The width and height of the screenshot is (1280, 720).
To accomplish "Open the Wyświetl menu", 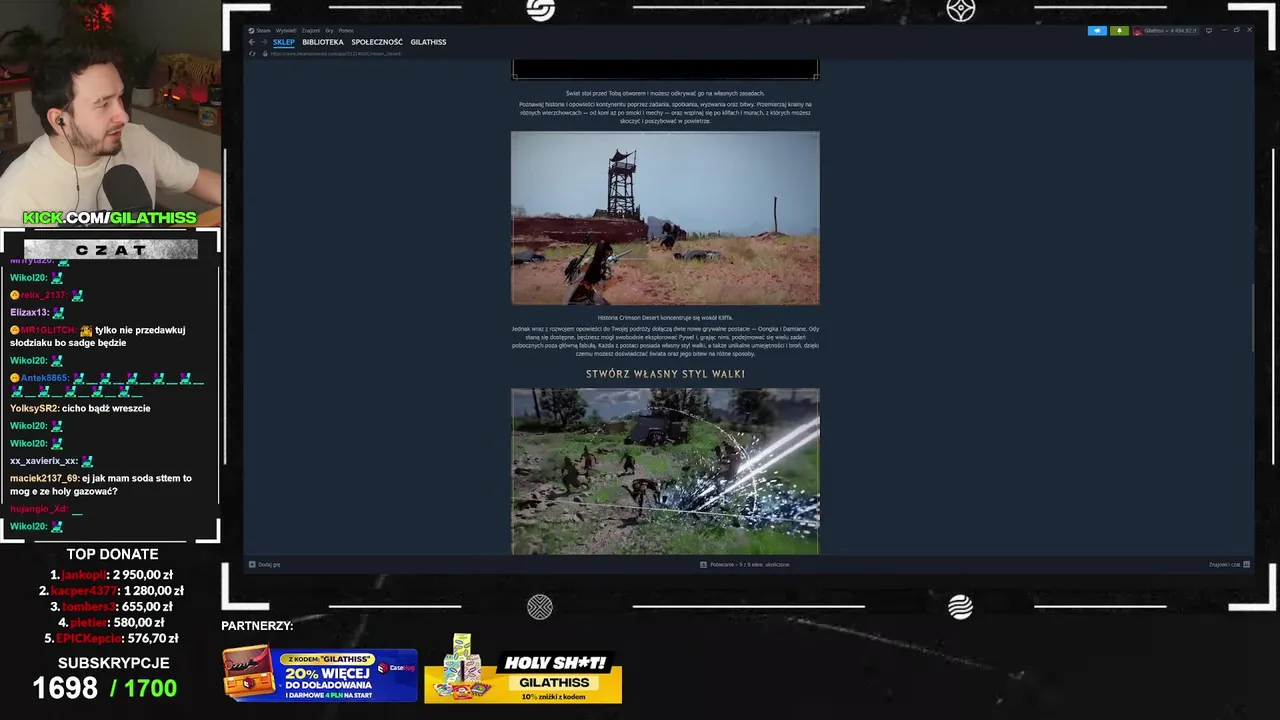I will tap(286, 31).
